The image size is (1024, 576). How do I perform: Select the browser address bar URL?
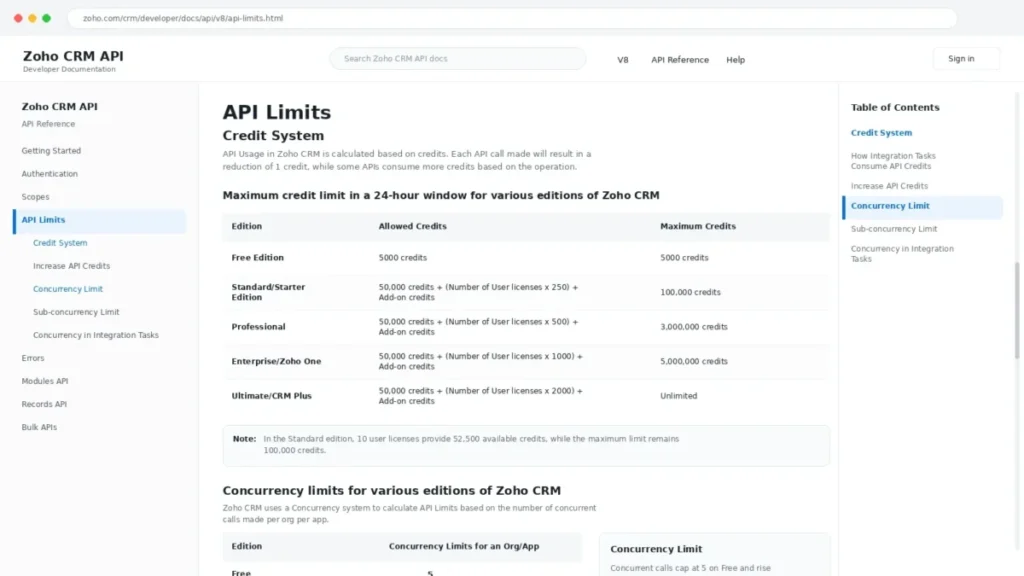click(x=183, y=18)
